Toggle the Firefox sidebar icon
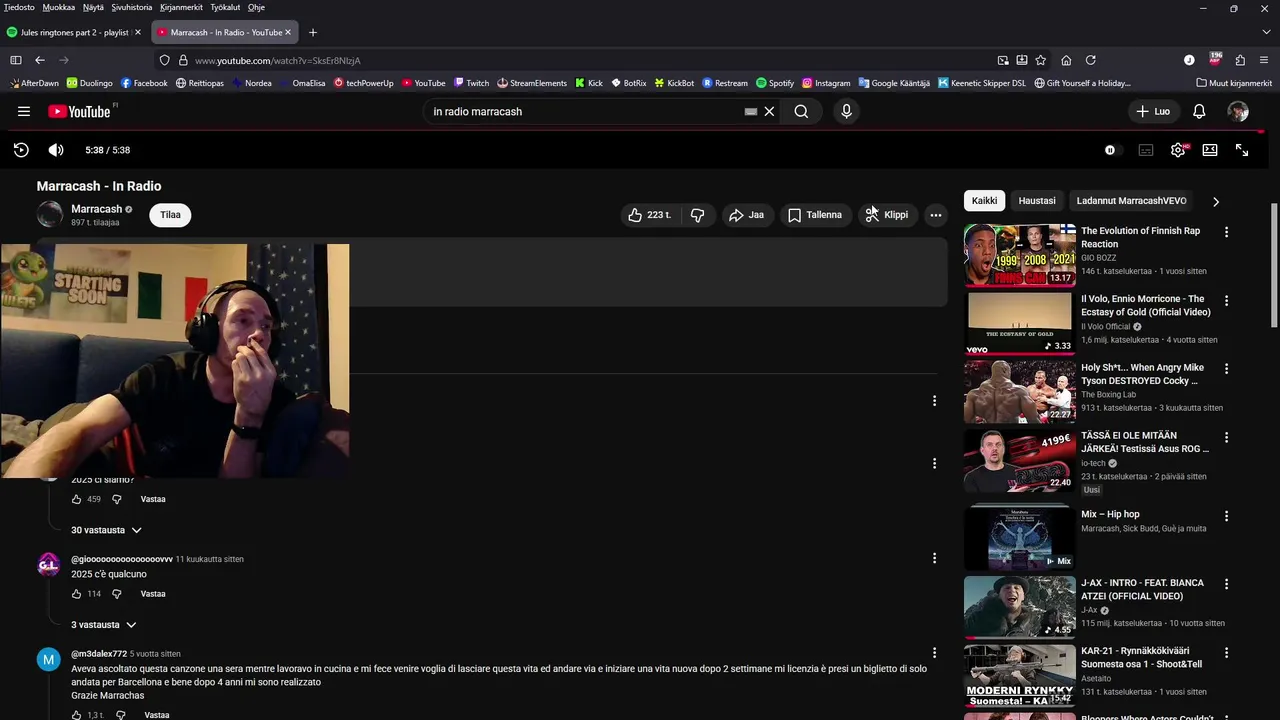Image resolution: width=1280 pixels, height=720 pixels. (x=15, y=60)
